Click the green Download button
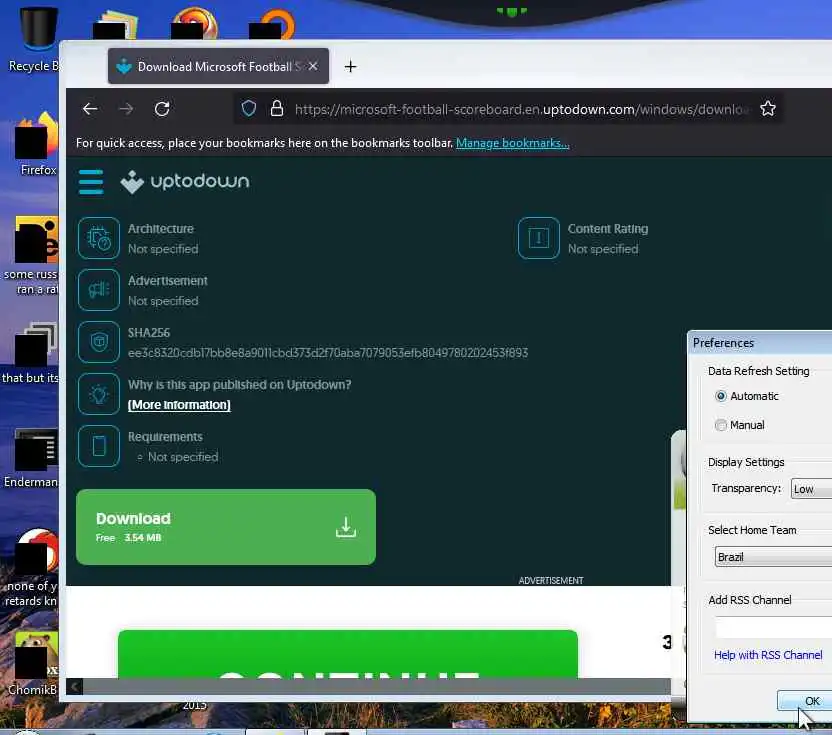832x735 pixels. (226, 527)
